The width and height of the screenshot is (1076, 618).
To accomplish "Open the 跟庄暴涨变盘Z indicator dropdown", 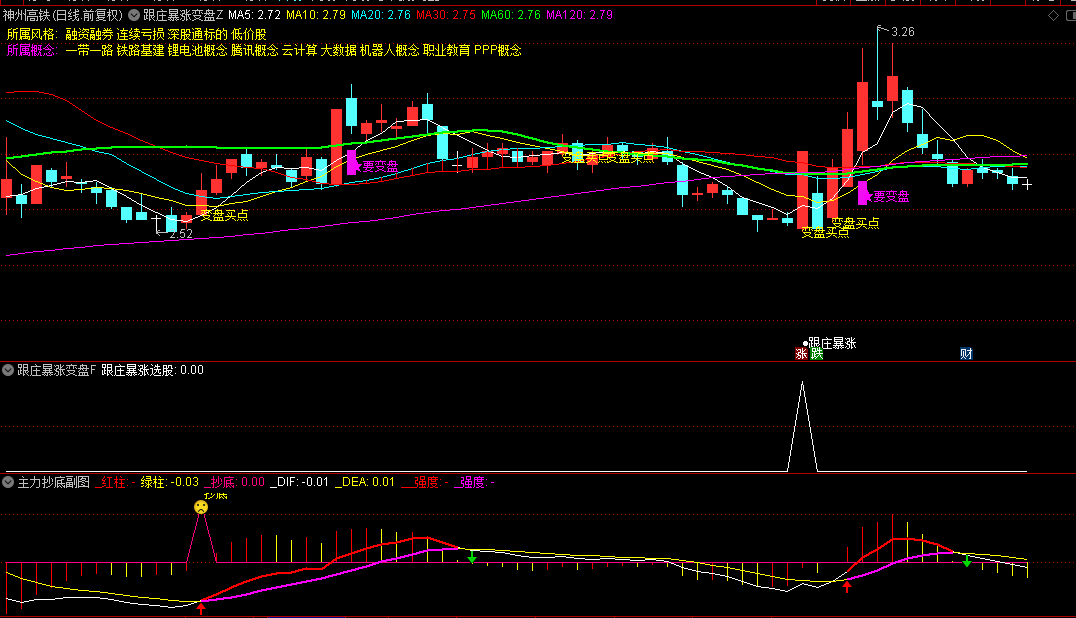I will click(134, 15).
